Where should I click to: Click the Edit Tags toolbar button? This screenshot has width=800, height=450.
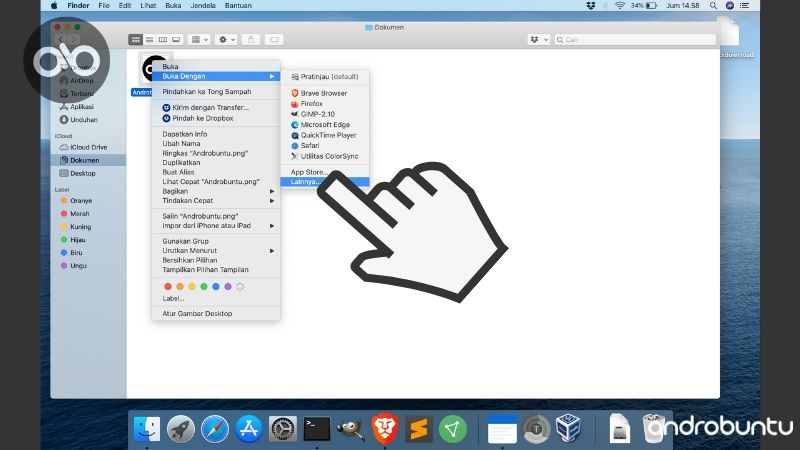click(x=274, y=40)
